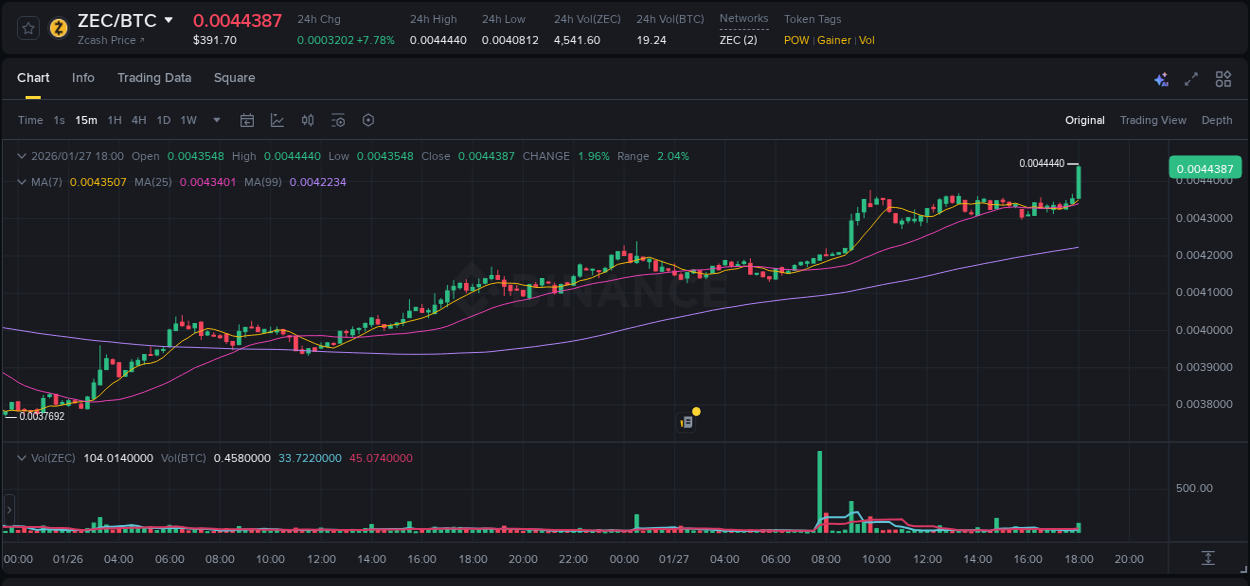Open the ZEC/BTC pair selector dropdown
The image size is (1250, 586).
click(x=168, y=19)
